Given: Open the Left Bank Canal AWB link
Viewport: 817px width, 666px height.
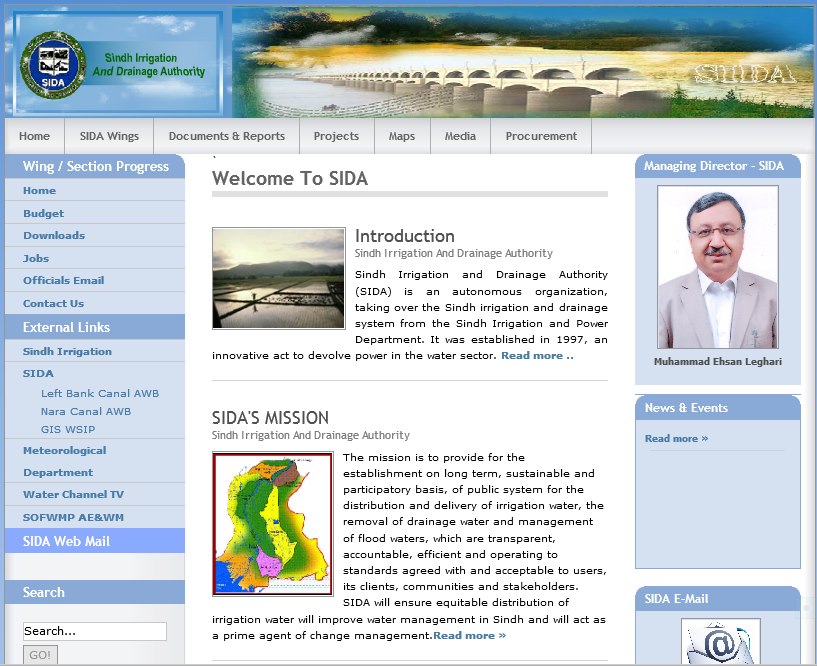Looking at the screenshot, I should click(100, 393).
